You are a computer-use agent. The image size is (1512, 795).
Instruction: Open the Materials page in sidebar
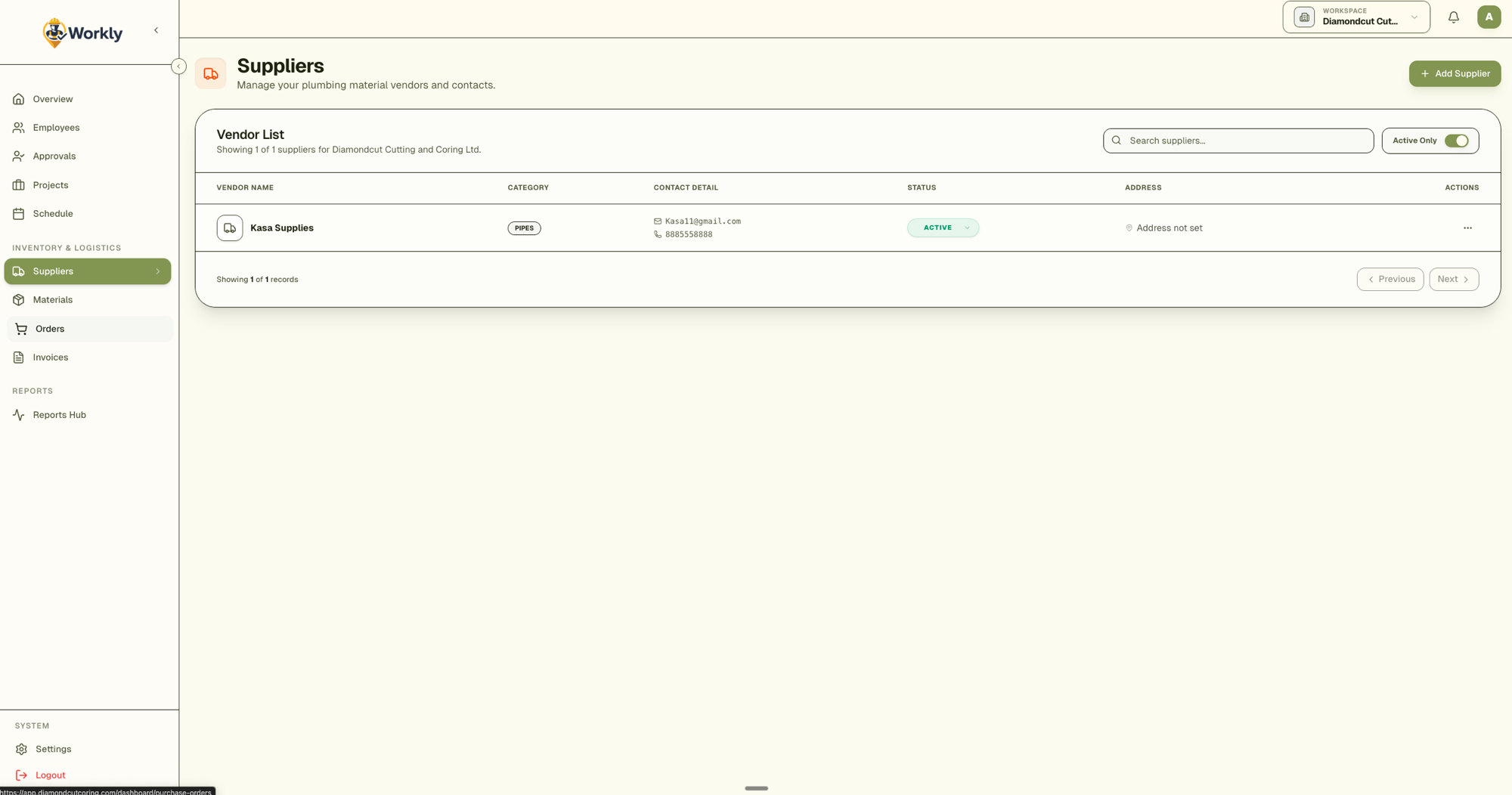(x=53, y=300)
